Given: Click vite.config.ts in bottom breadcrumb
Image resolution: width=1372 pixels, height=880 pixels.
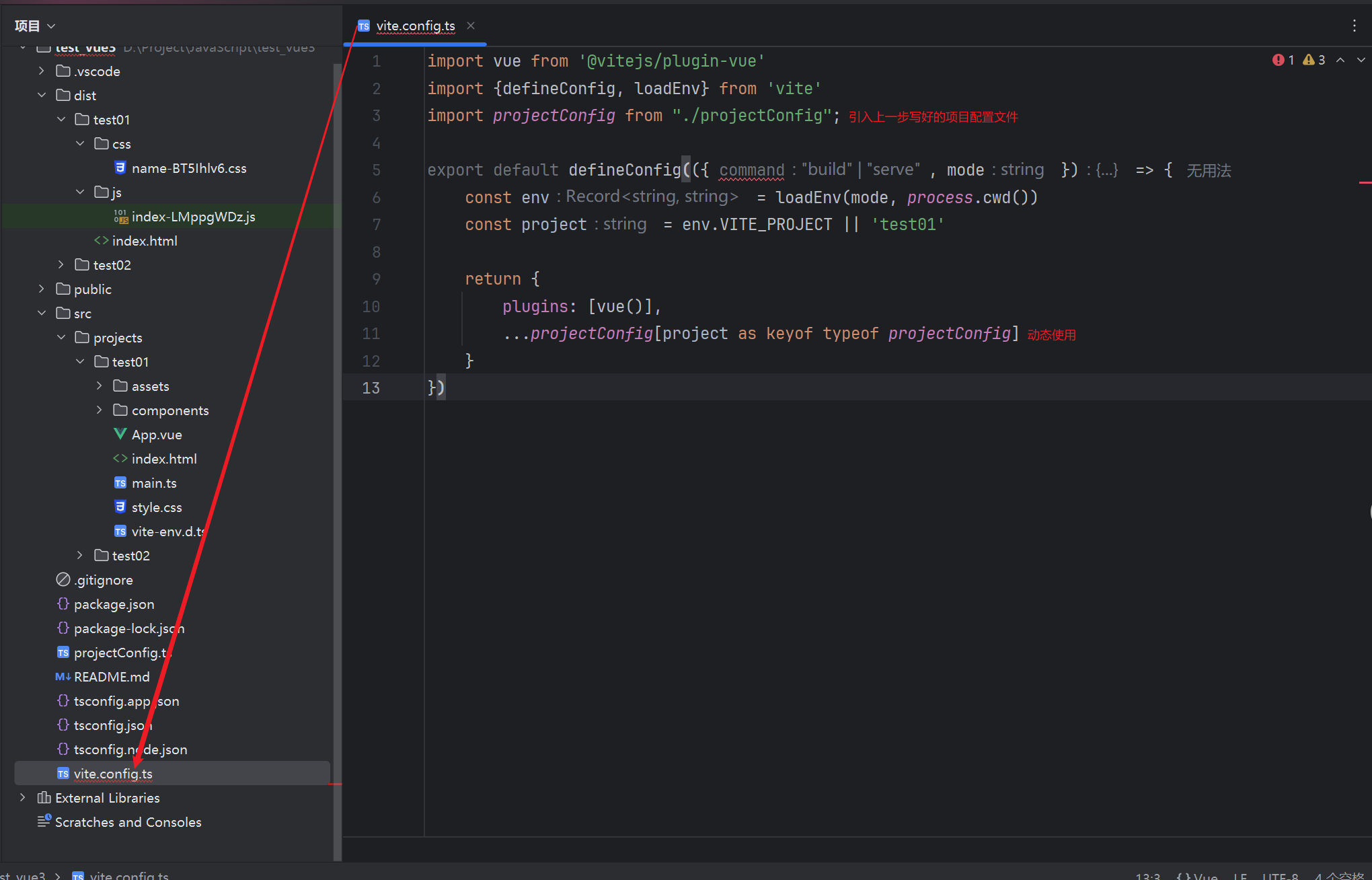Looking at the screenshot, I should tap(128, 875).
